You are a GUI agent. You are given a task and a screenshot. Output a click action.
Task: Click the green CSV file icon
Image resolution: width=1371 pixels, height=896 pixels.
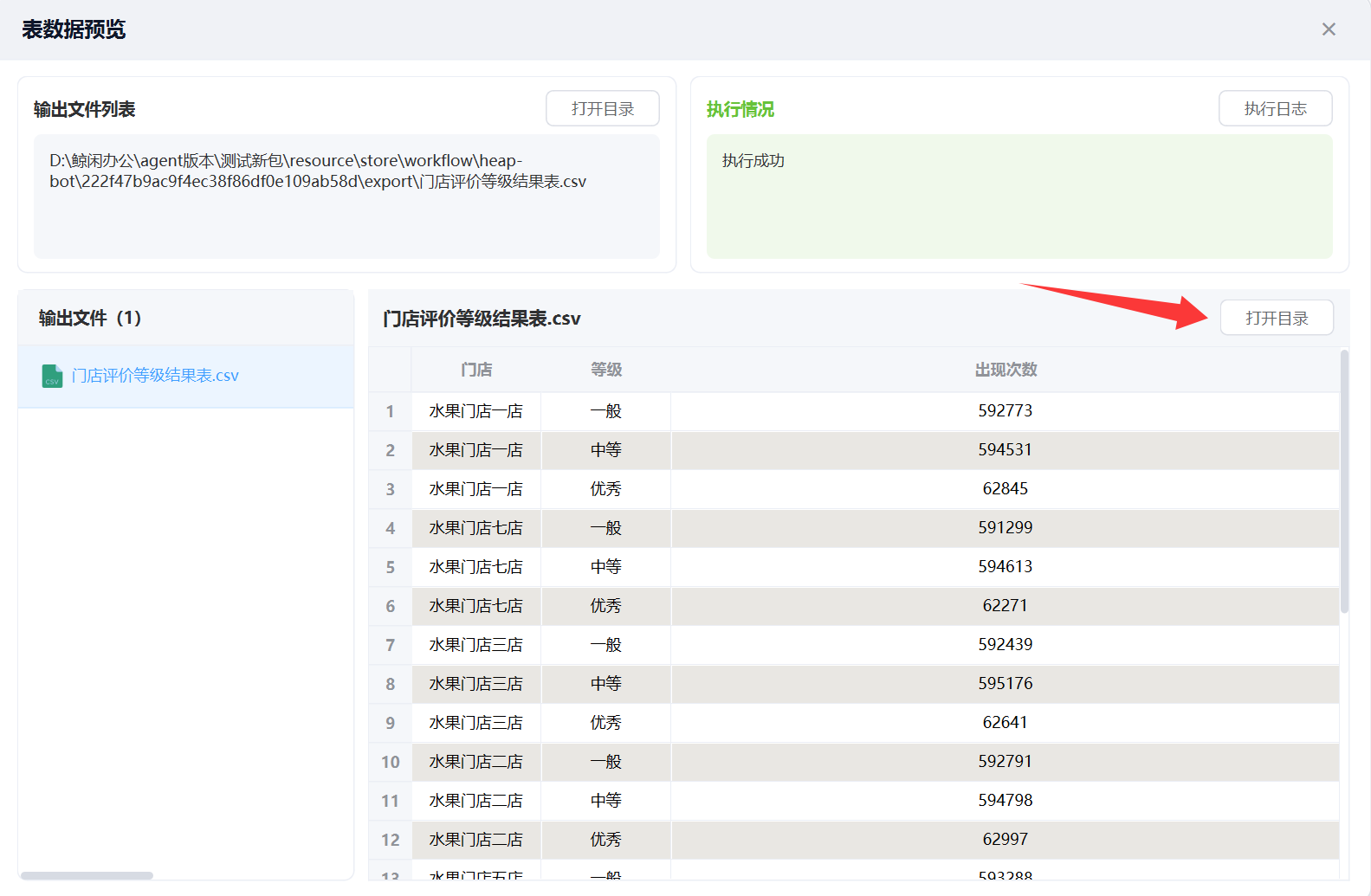coord(52,377)
